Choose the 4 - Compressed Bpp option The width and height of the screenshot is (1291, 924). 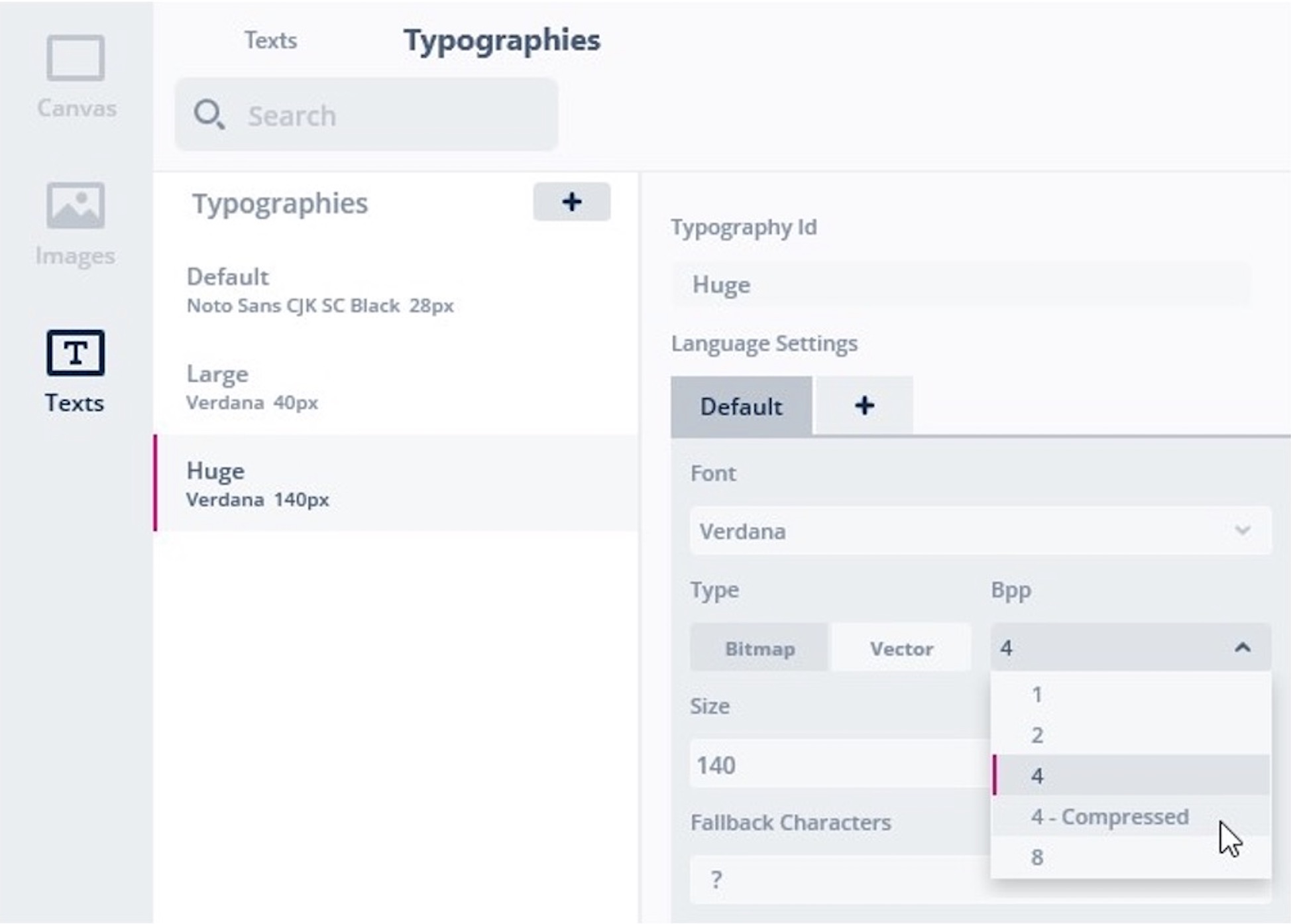pyautogui.click(x=1109, y=817)
